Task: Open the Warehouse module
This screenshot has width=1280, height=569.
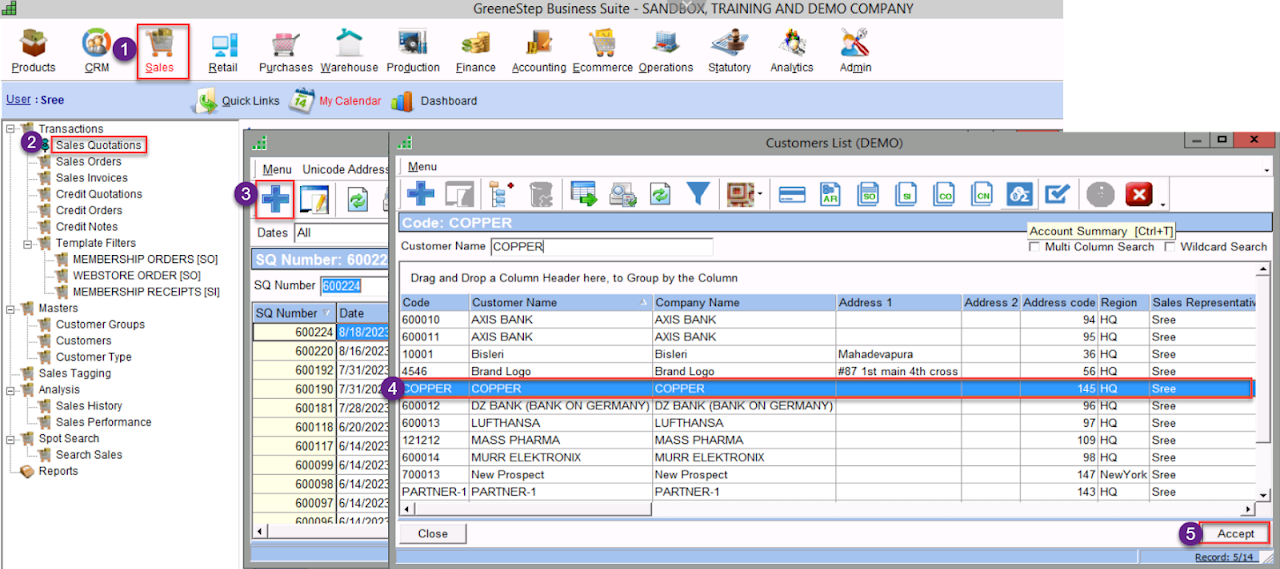Action: tap(349, 45)
